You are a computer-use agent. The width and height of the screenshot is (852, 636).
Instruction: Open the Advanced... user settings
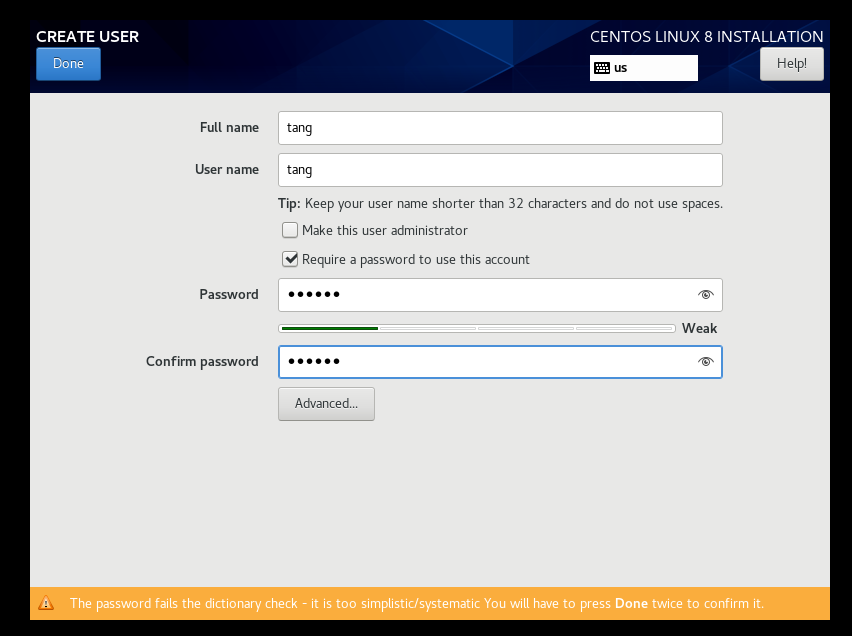click(326, 404)
